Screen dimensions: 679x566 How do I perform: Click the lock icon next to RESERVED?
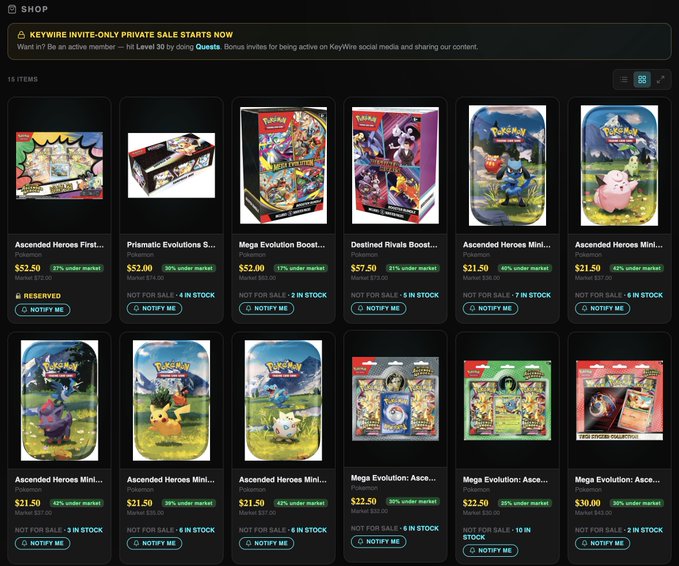18,296
